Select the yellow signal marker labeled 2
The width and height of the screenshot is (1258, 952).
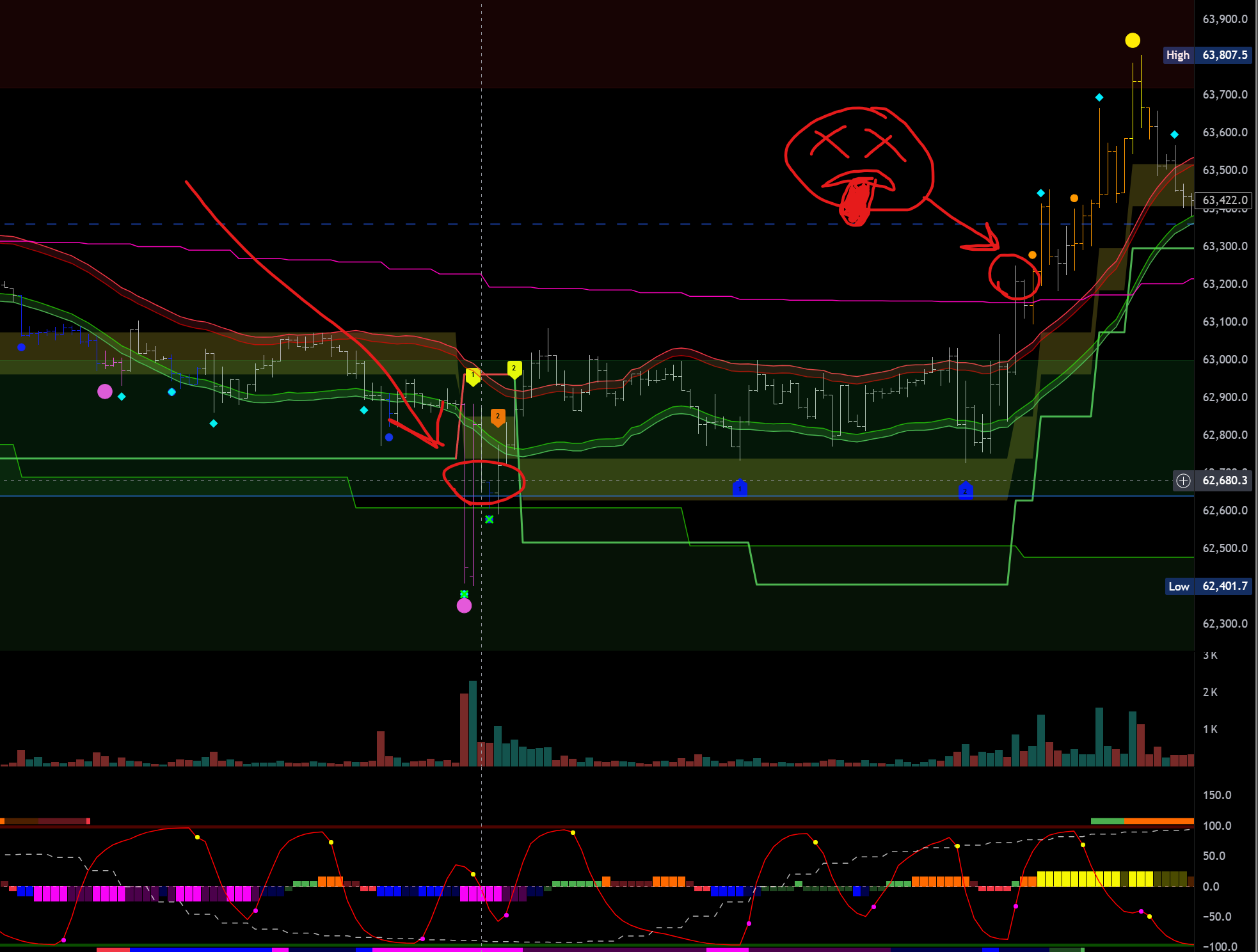(514, 369)
